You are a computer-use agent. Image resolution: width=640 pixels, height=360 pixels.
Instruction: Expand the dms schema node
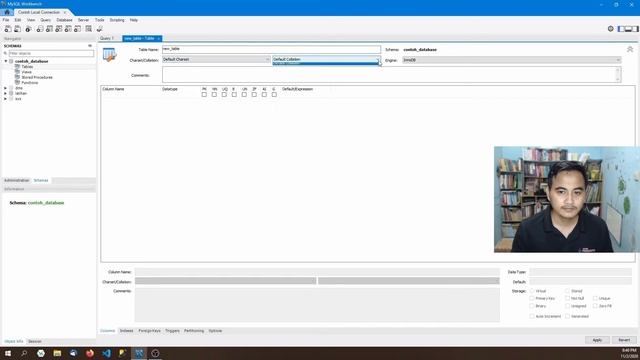(x=6, y=88)
